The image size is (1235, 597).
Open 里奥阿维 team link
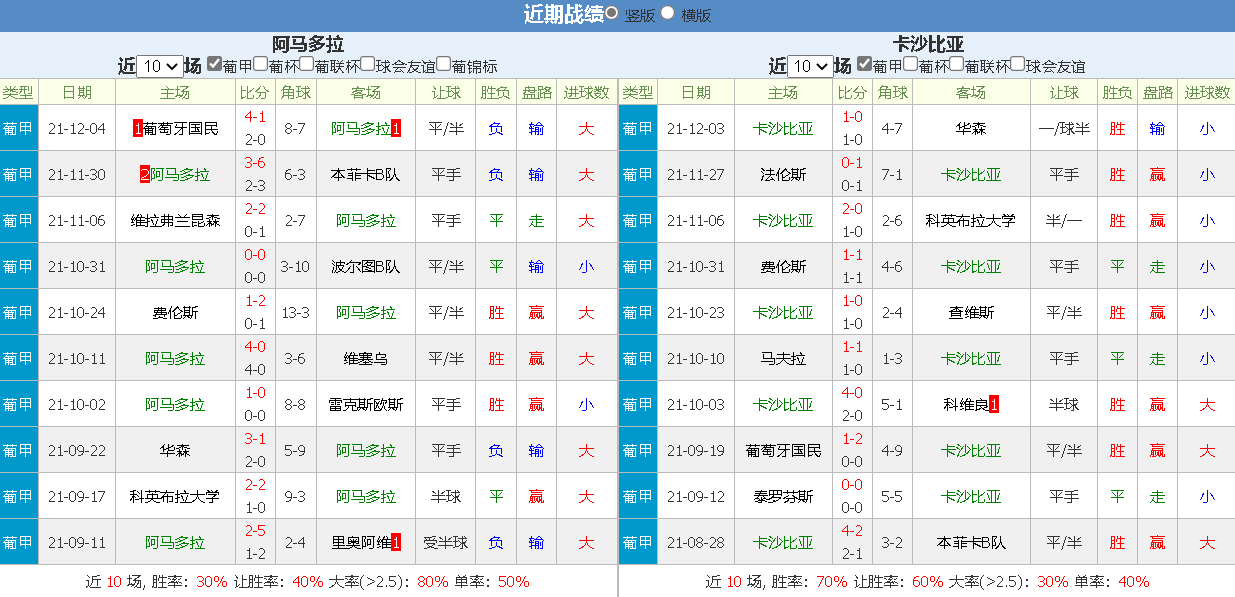[x=361, y=543]
